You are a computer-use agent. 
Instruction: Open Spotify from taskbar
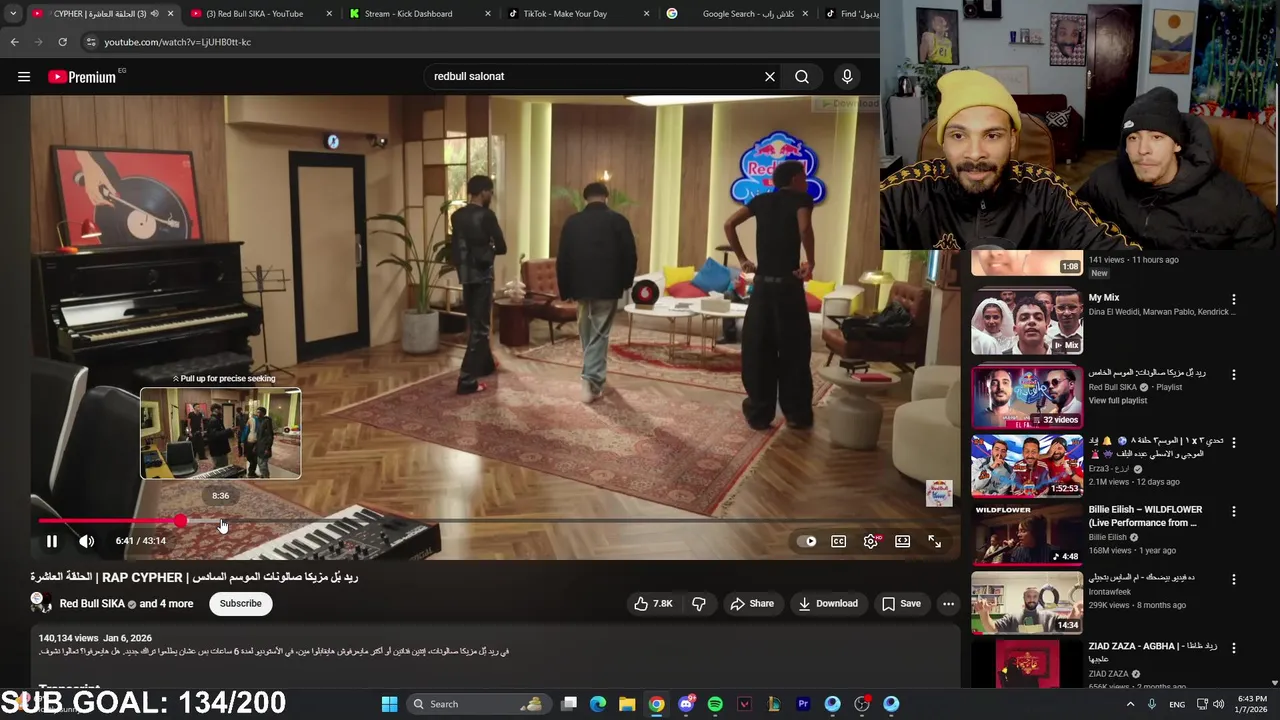coord(715,704)
